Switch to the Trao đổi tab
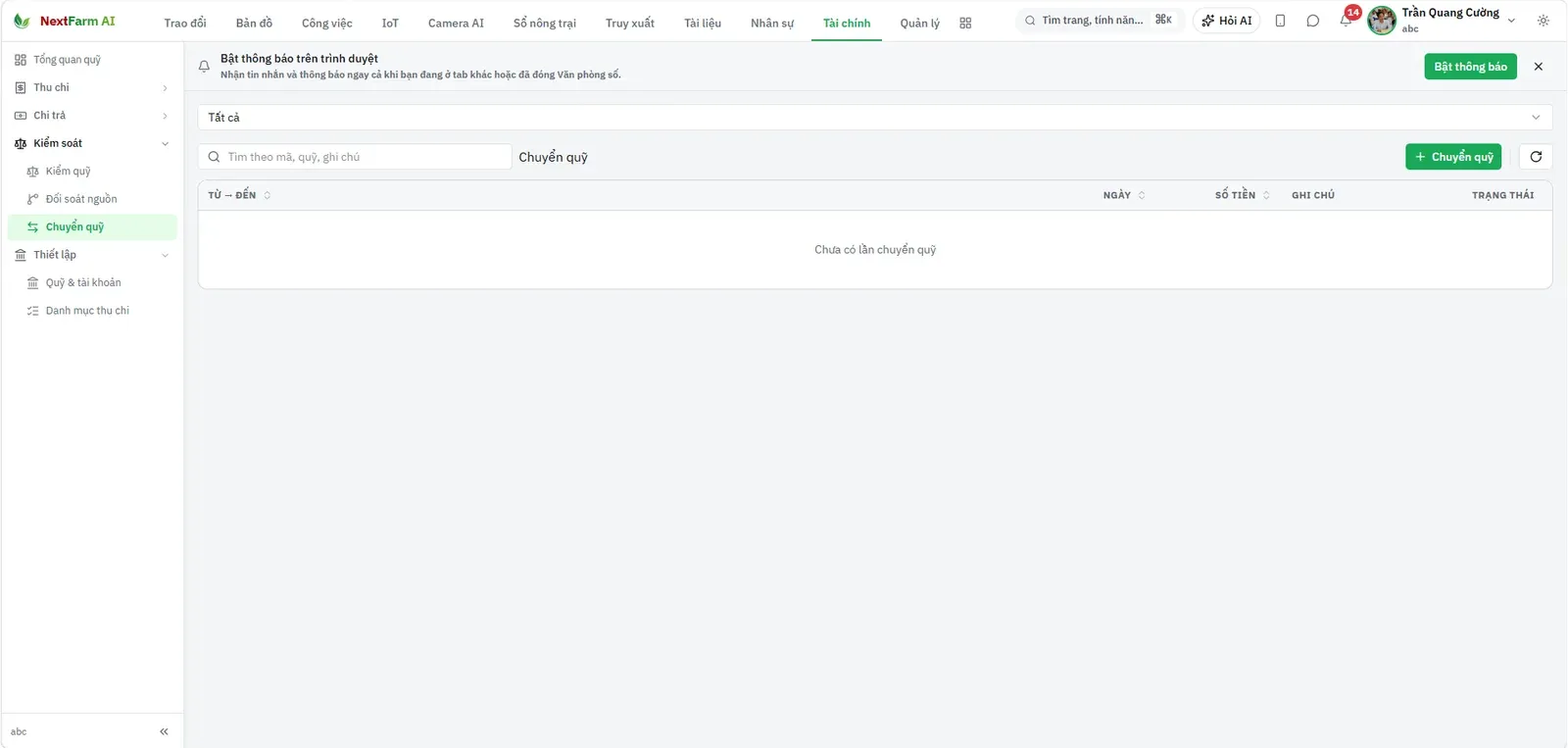The height and width of the screenshot is (748, 1568). click(x=185, y=23)
